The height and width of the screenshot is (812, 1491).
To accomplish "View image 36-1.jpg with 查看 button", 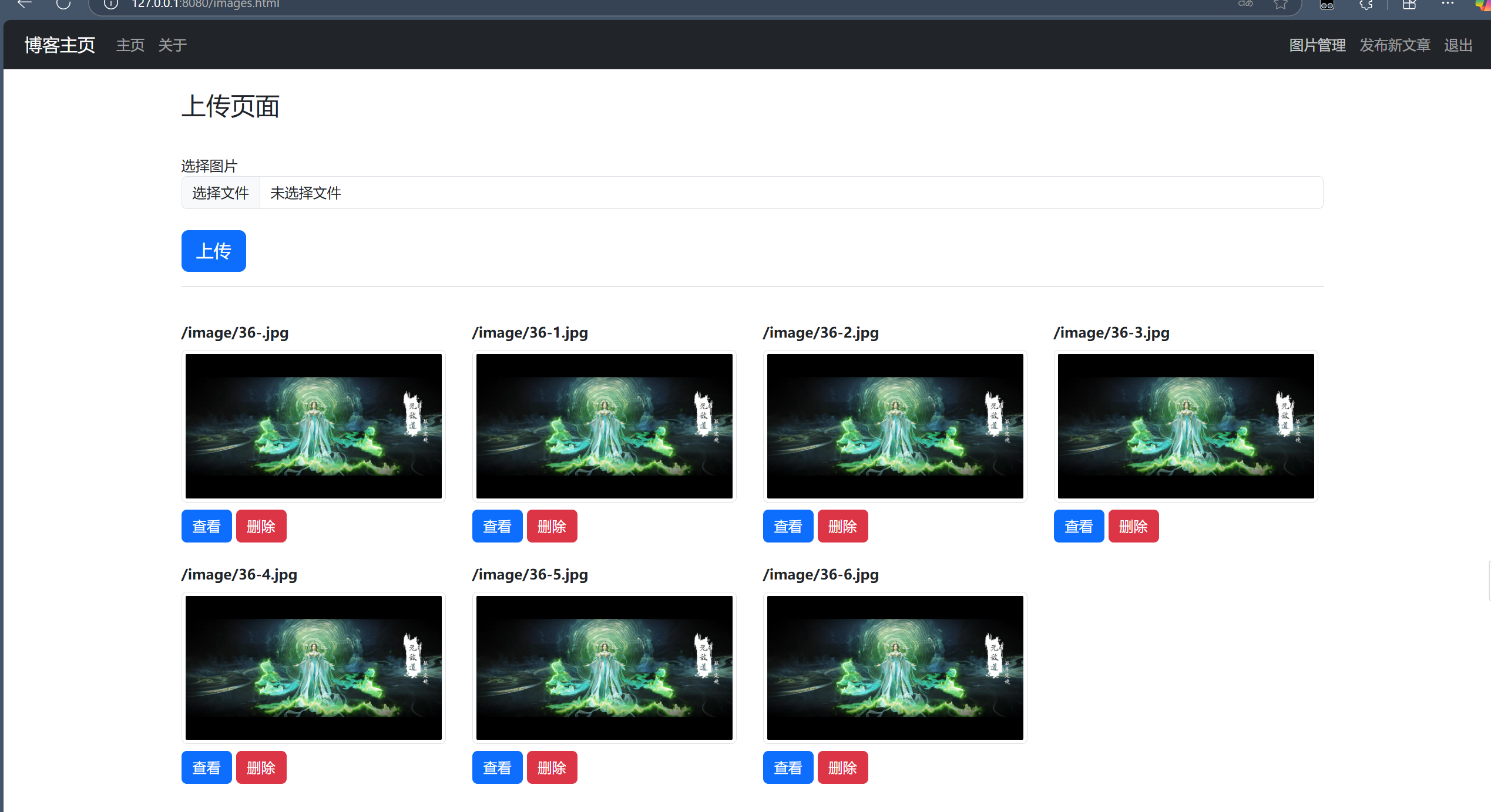I will (497, 526).
